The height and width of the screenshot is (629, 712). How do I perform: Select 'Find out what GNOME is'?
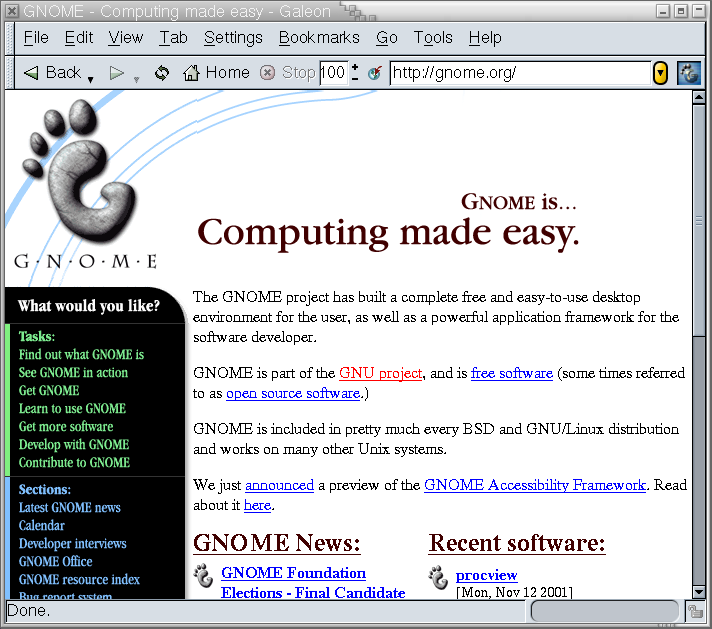point(81,355)
